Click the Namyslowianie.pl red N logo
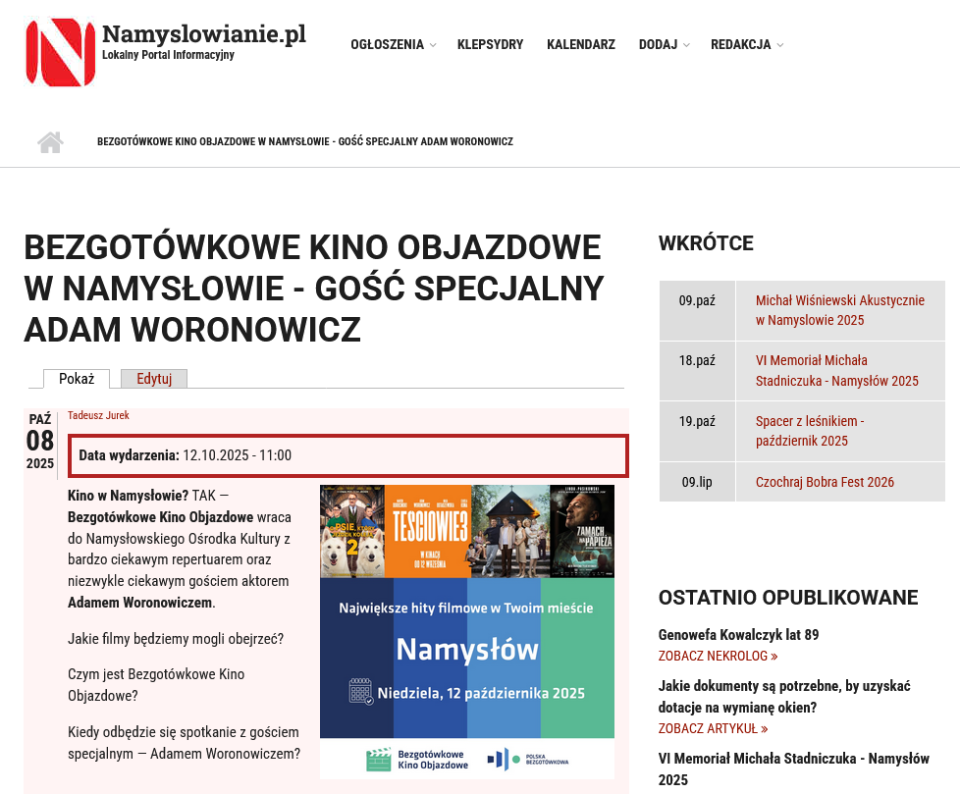 tap(61, 52)
